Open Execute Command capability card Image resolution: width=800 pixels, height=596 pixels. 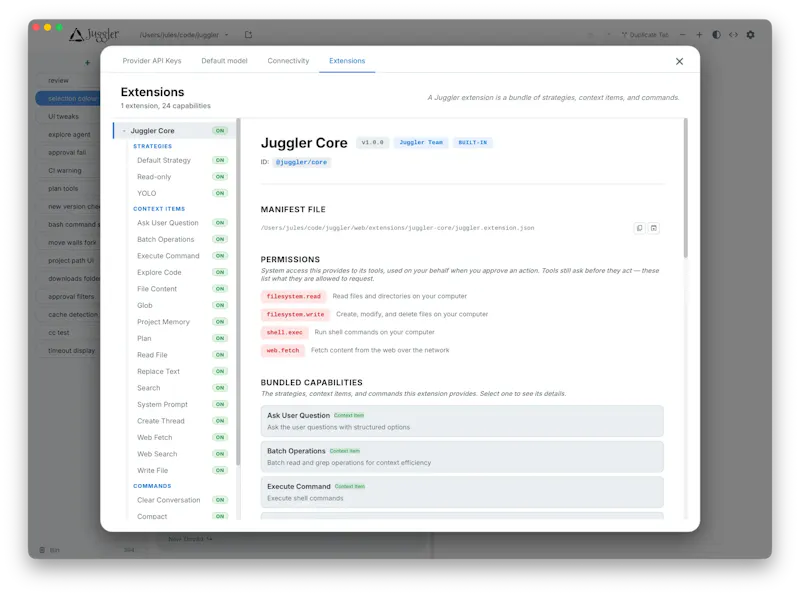click(462, 492)
